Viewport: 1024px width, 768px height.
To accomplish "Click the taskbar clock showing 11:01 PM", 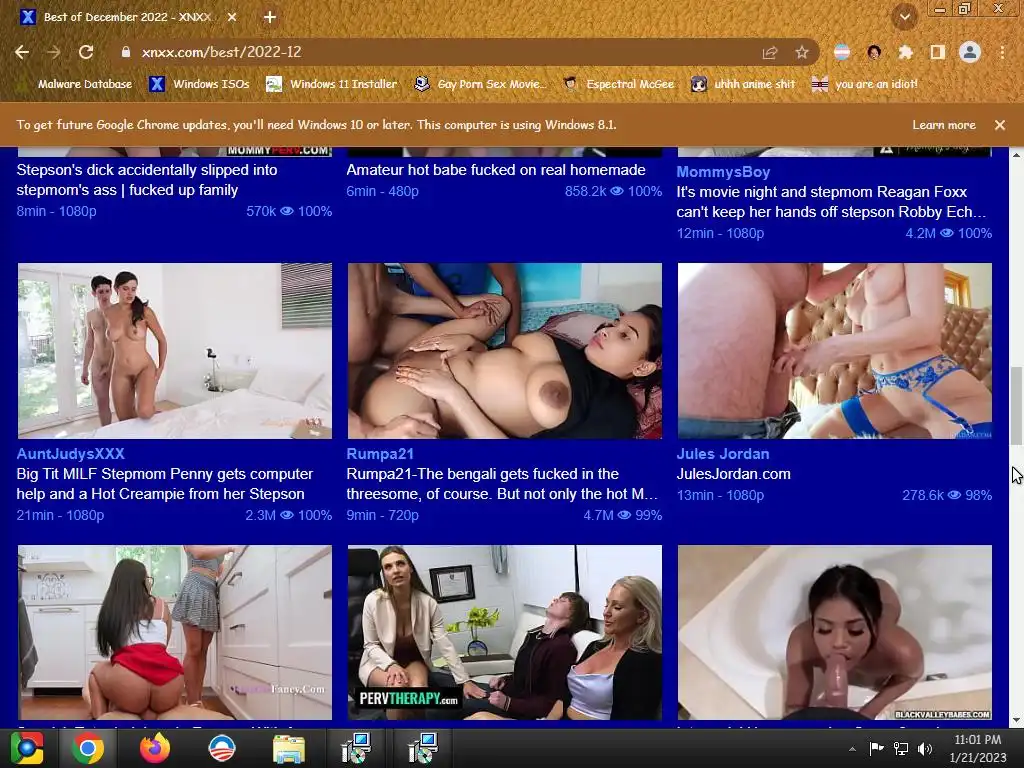I will pos(978,748).
